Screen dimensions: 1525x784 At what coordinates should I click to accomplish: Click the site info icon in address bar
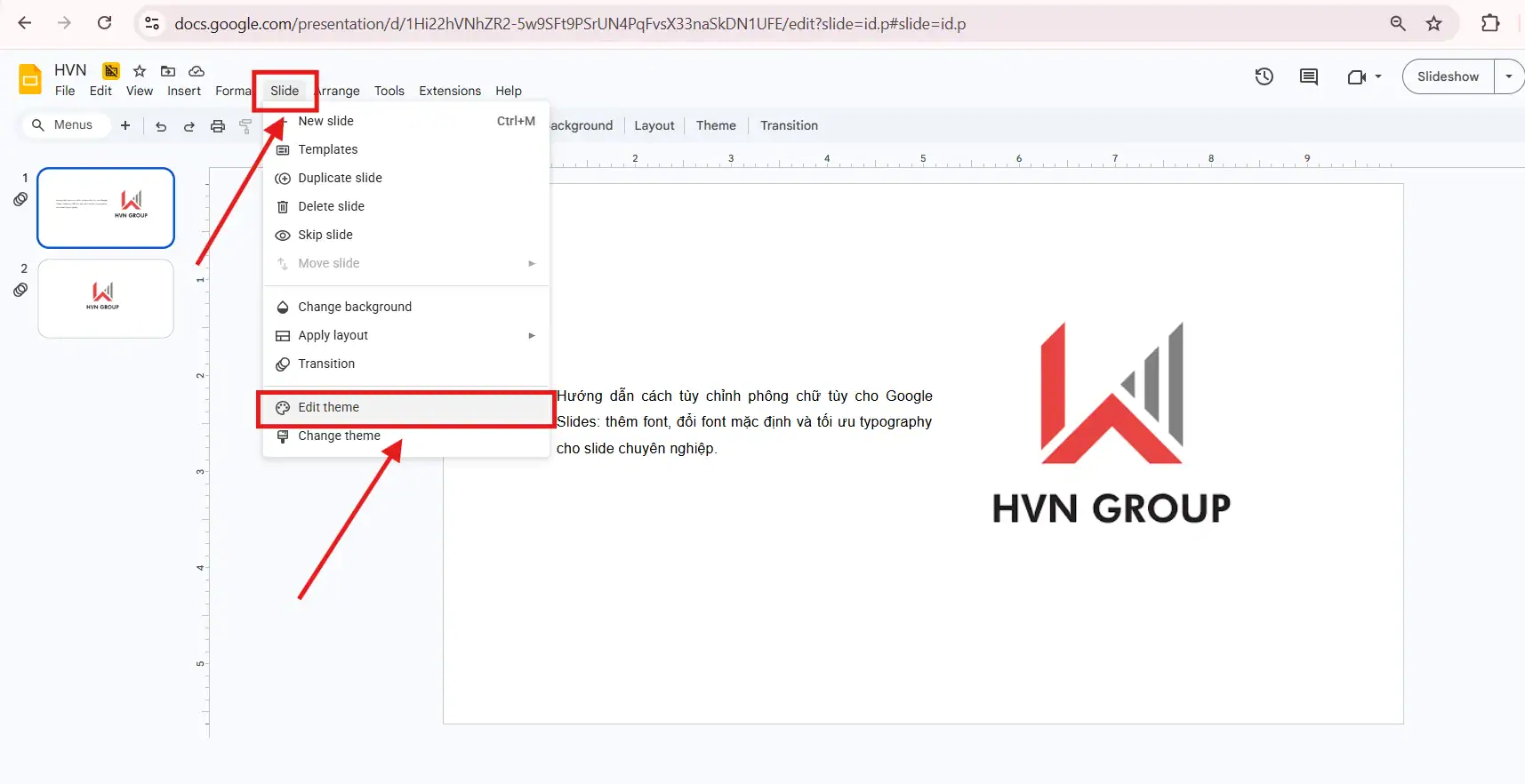pyautogui.click(x=152, y=23)
